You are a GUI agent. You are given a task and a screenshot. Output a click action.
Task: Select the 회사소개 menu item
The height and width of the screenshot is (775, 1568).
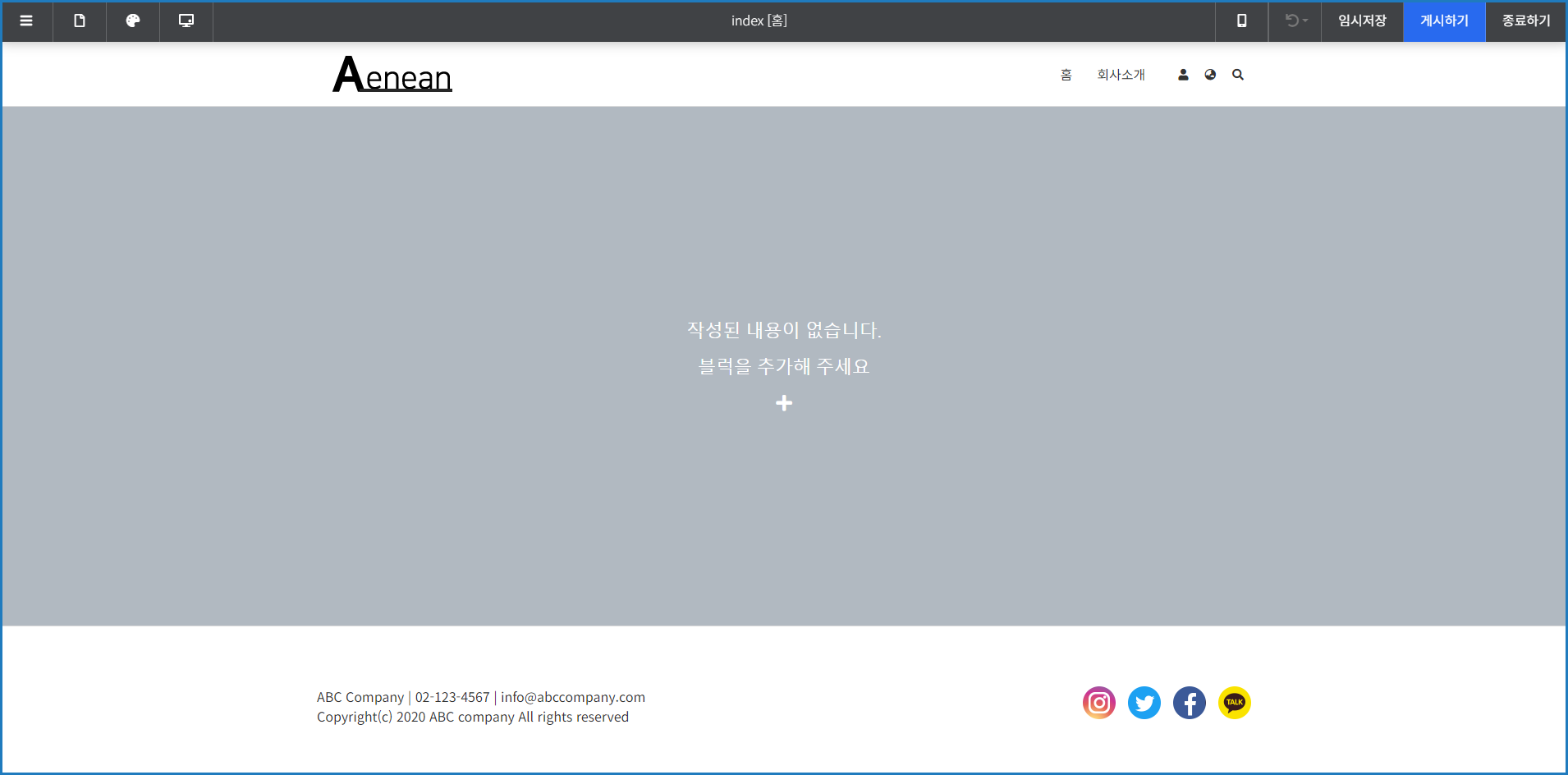(1121, 75)
